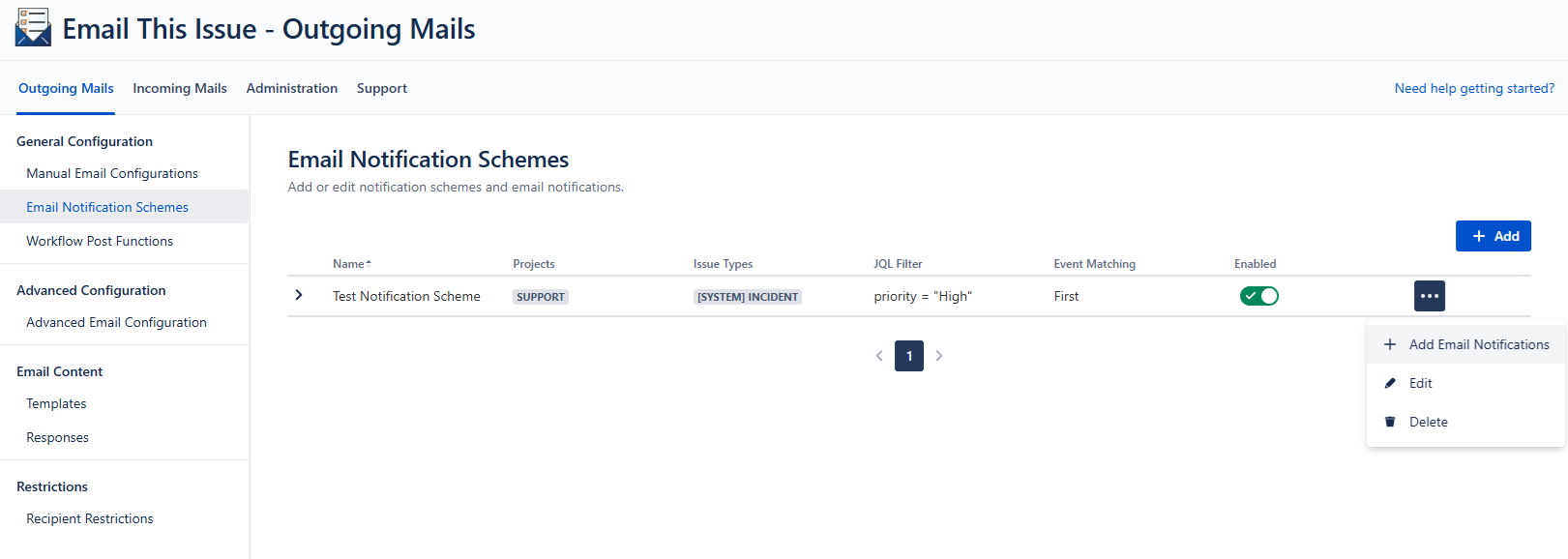Image resolution: width=1568 pixels, height=559 pixels.
Task: Go to Recipient Restrictions
Action: [90, 518]
